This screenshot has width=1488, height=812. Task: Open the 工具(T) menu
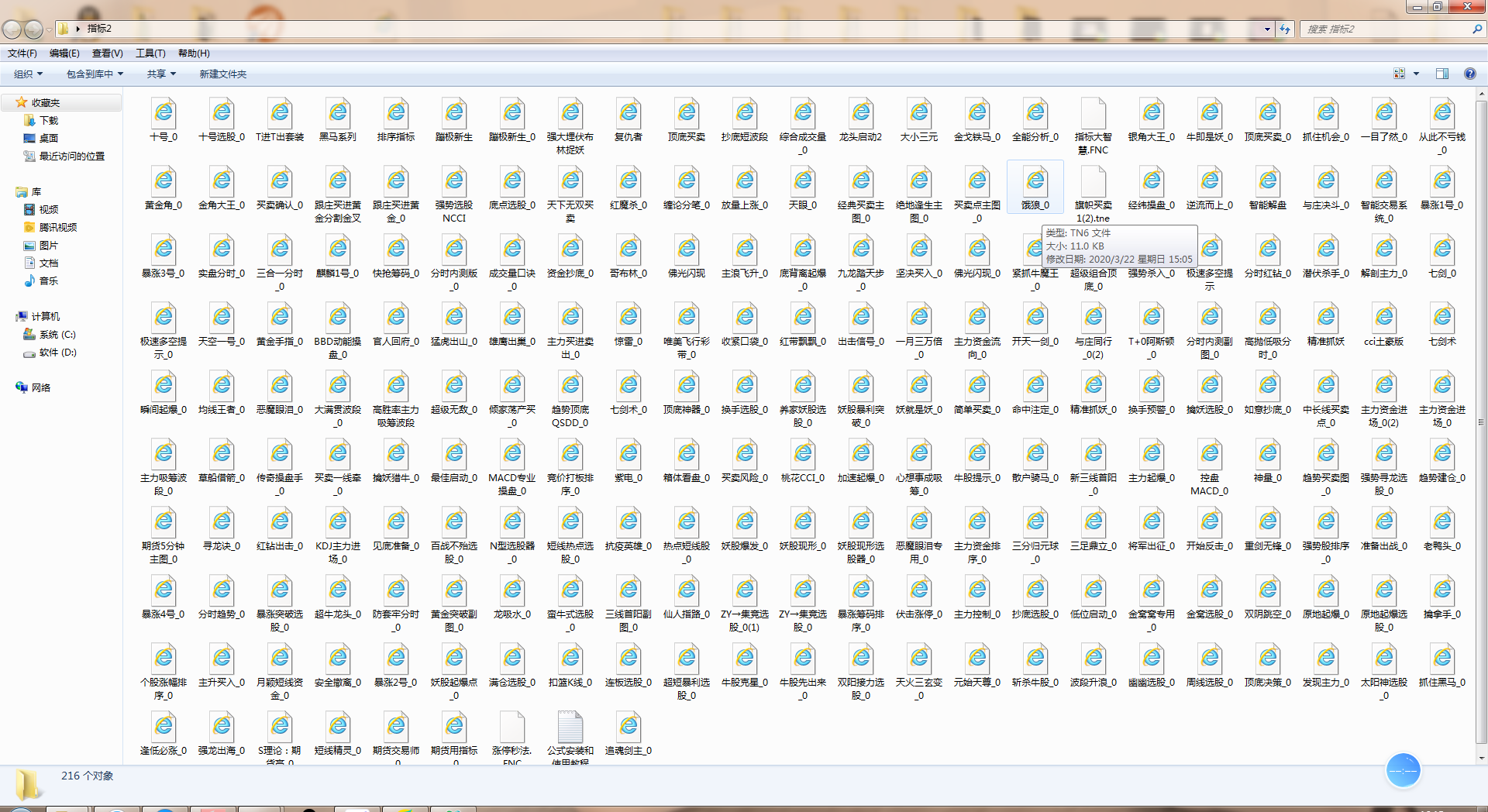(x=150, y=53)
